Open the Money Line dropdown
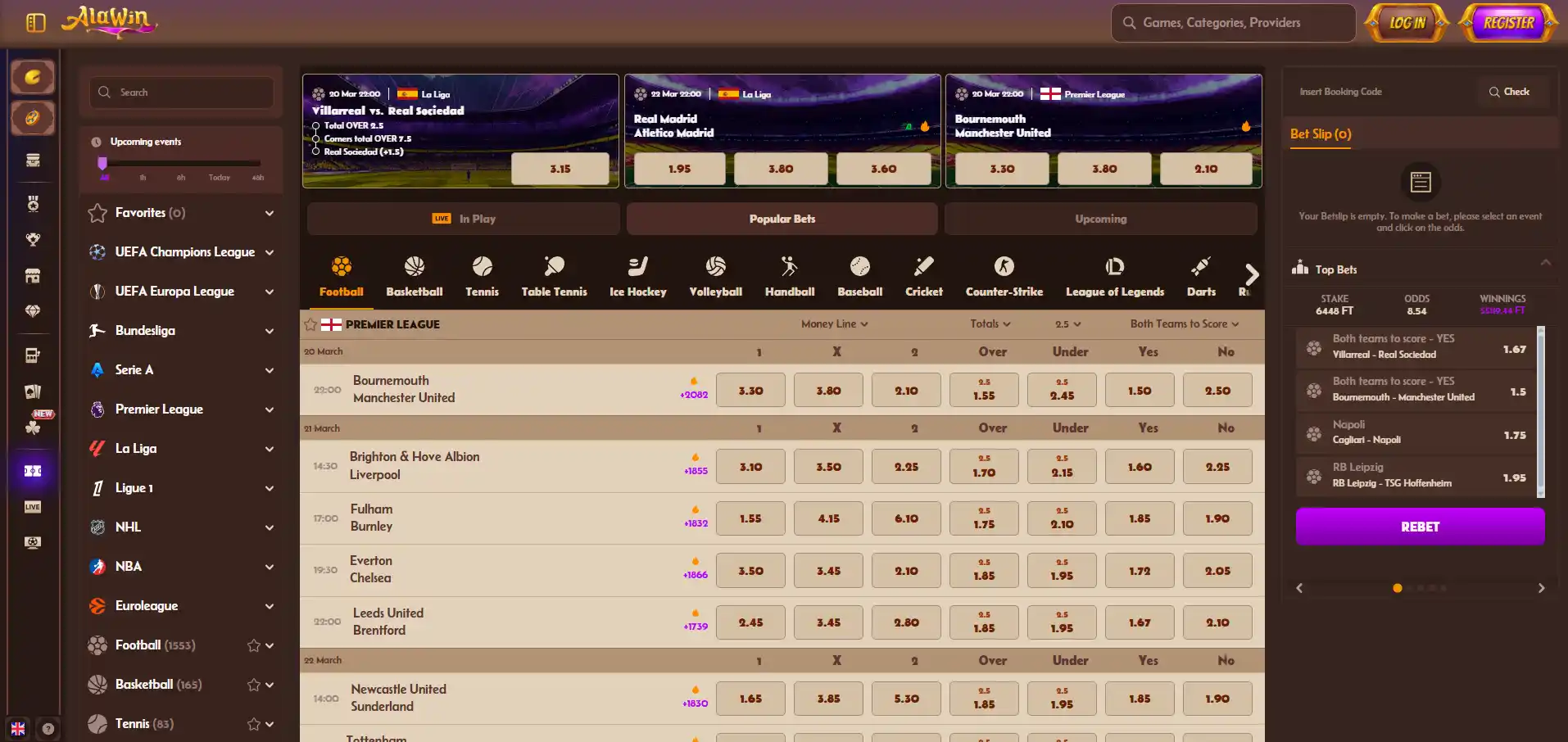This screenshot has width=1568, height=742. [834, 324]
